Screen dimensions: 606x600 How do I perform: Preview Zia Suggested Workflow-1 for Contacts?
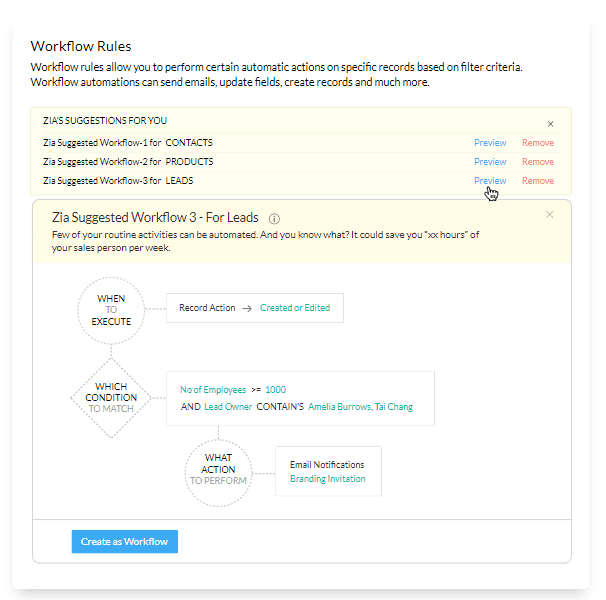pos(490,143)
